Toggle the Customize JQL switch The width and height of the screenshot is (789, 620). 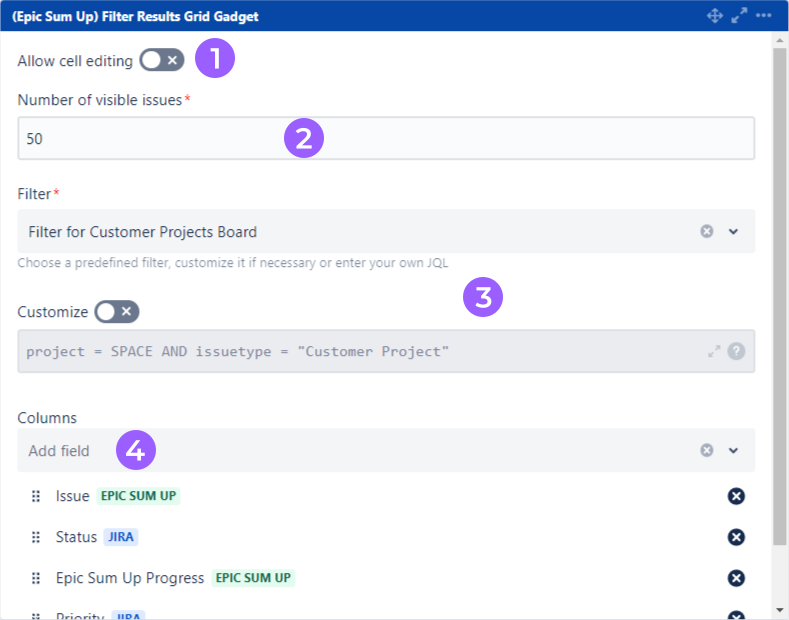[116, 312]
